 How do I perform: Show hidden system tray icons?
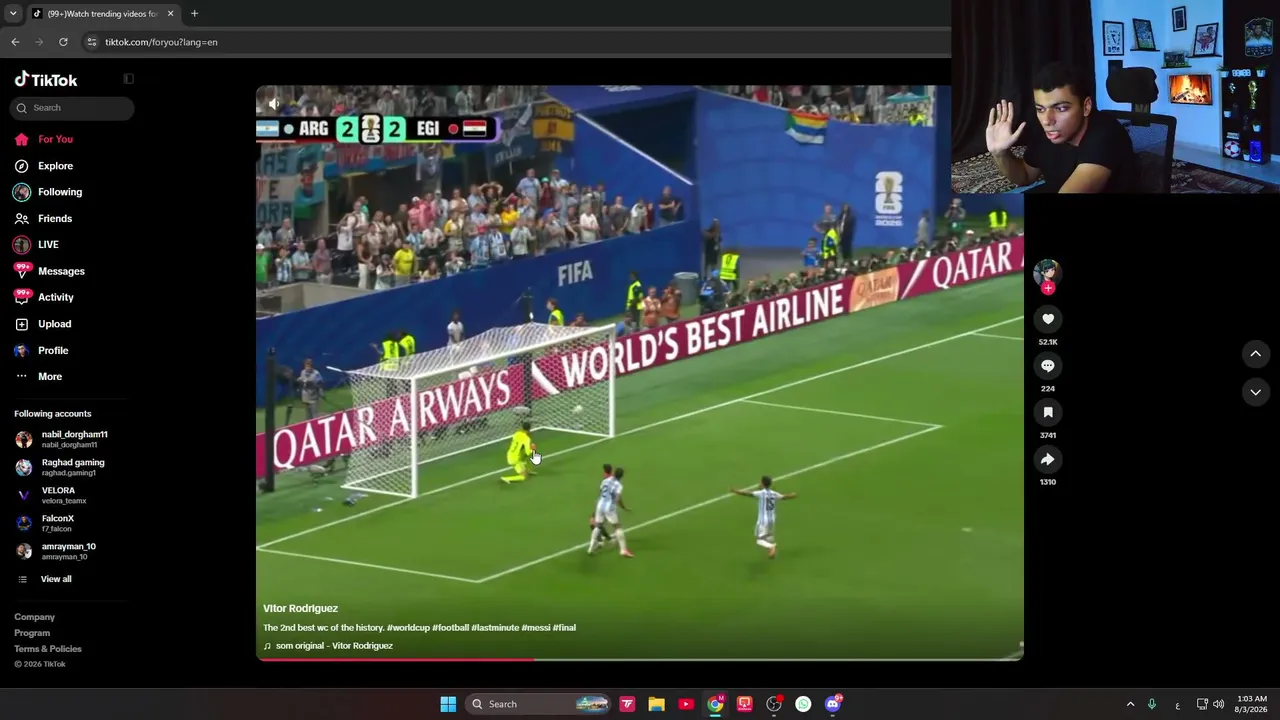click(x=1130, y=704)
